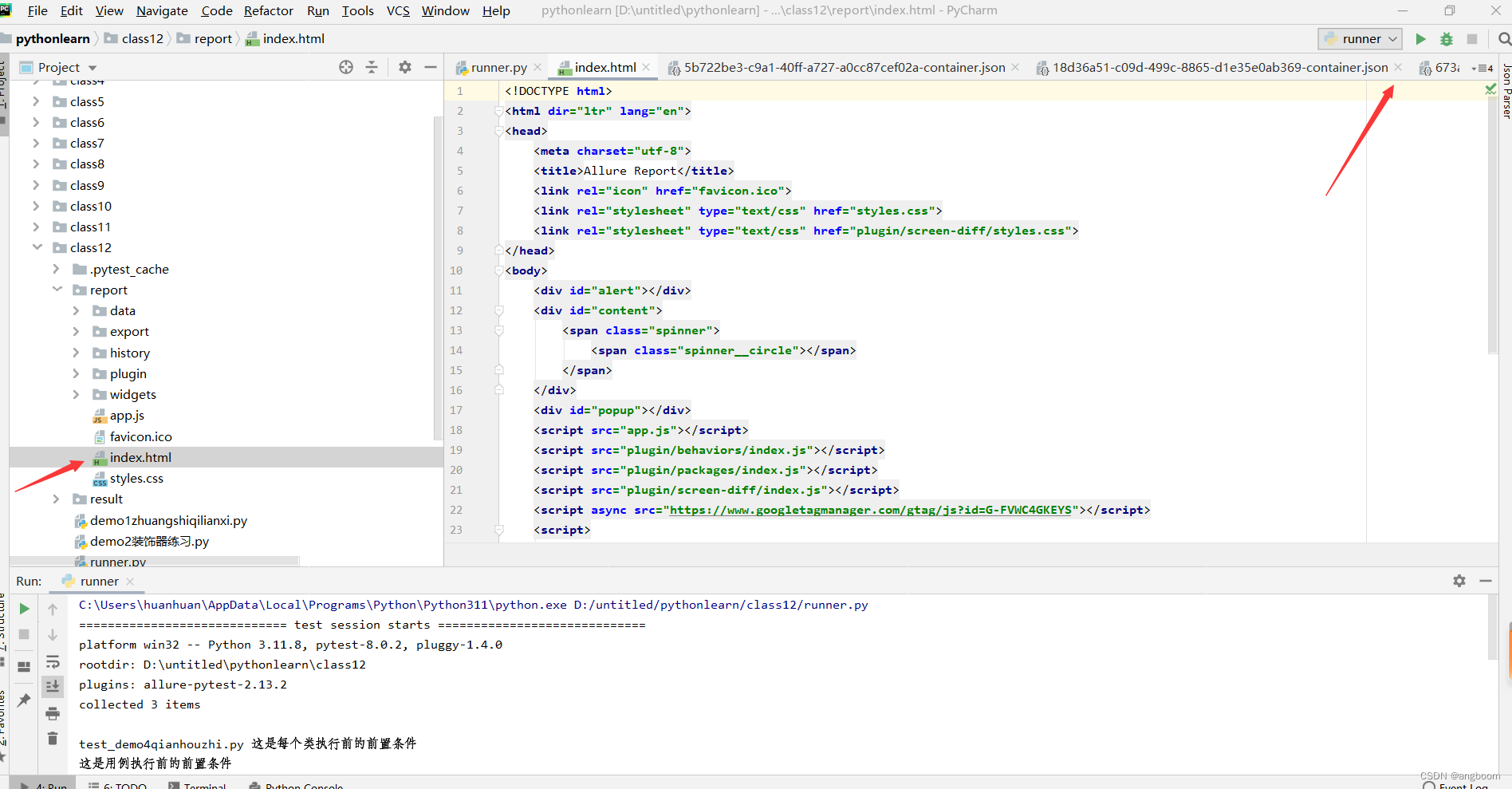Toggle soft-wrap in Run console

53,661
